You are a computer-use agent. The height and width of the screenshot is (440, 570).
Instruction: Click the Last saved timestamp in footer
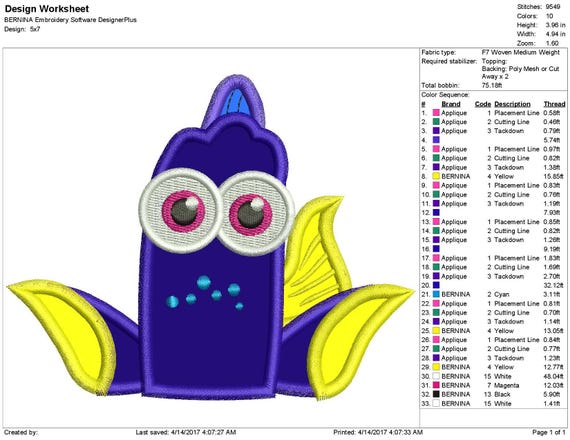186,432
